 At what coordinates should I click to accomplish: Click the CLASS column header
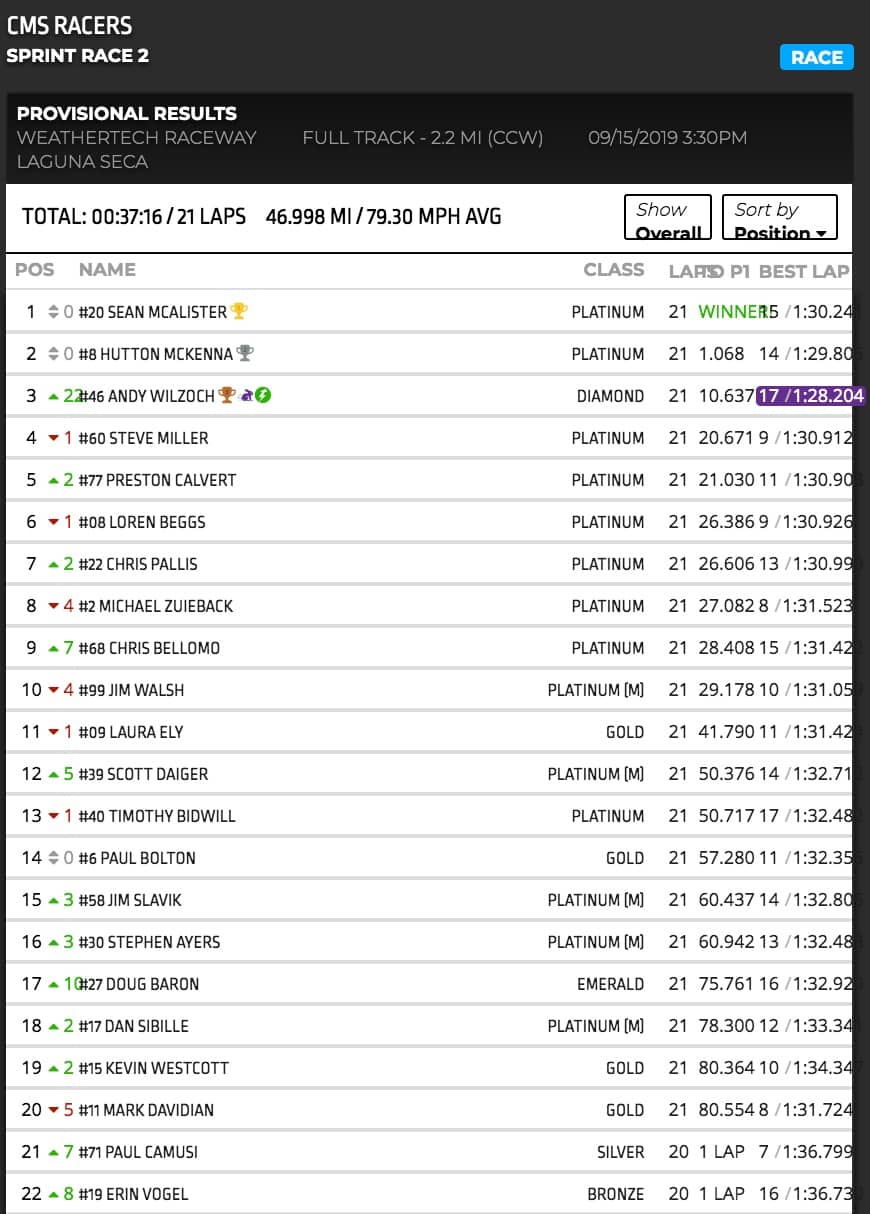coord(614,270)
